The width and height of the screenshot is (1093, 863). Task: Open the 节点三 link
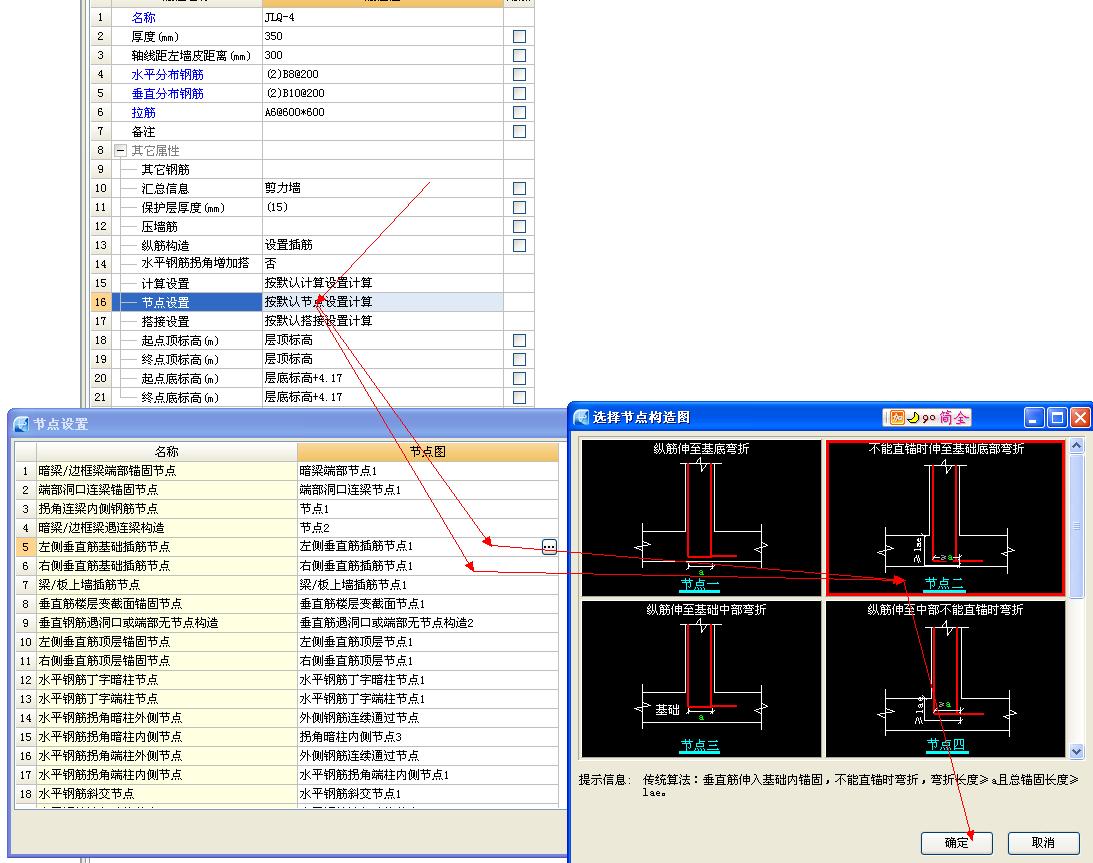[699, 745]
